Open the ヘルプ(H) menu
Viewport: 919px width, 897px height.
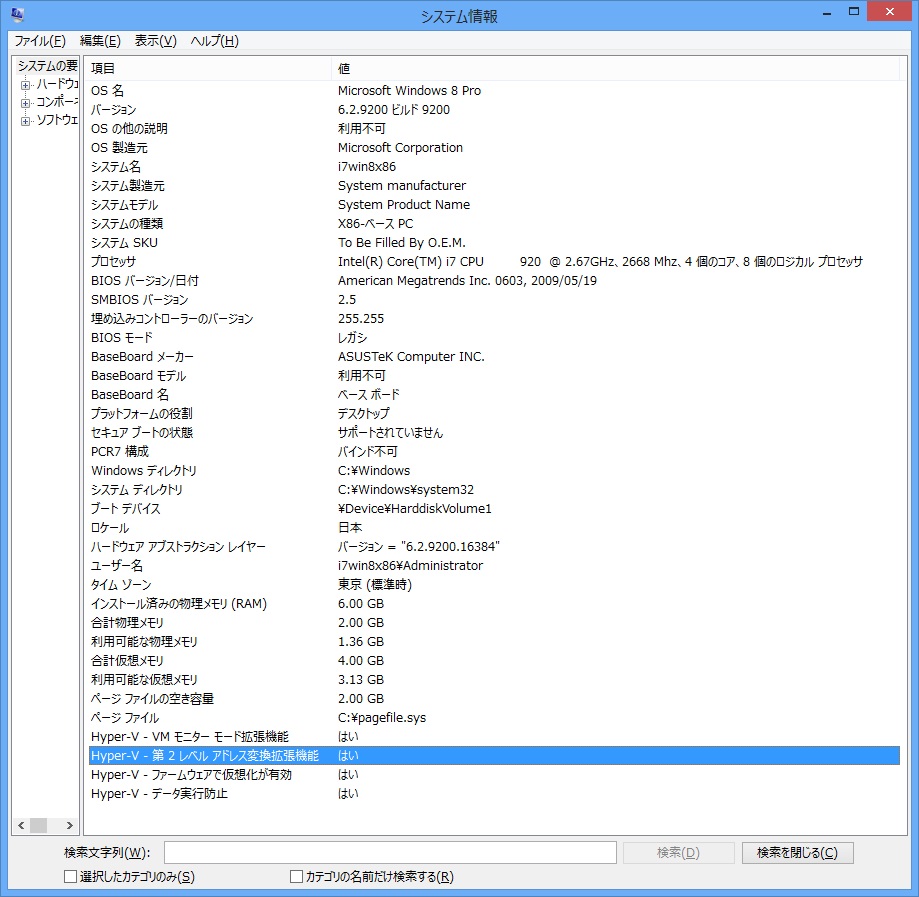(215, 40)
